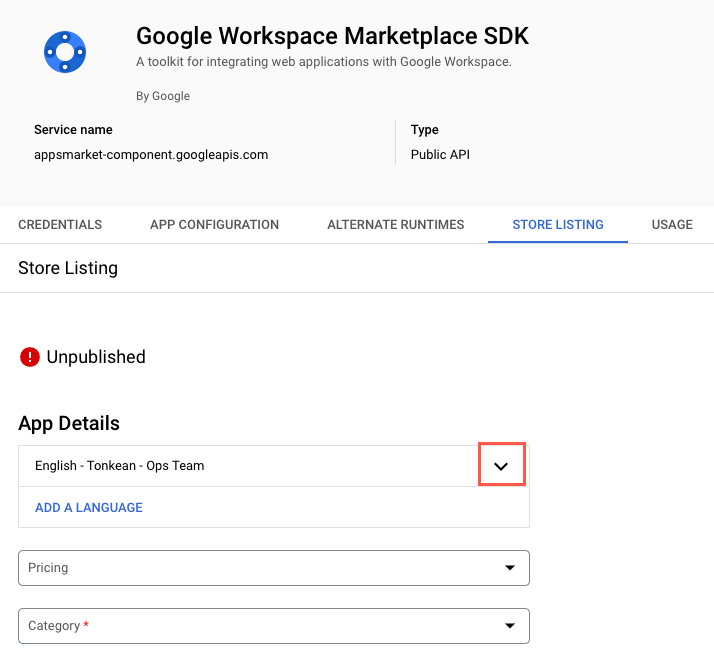Click the appsmarket-component.googleapis.com service name
The image size is (714, 671).
click(151, 155)
